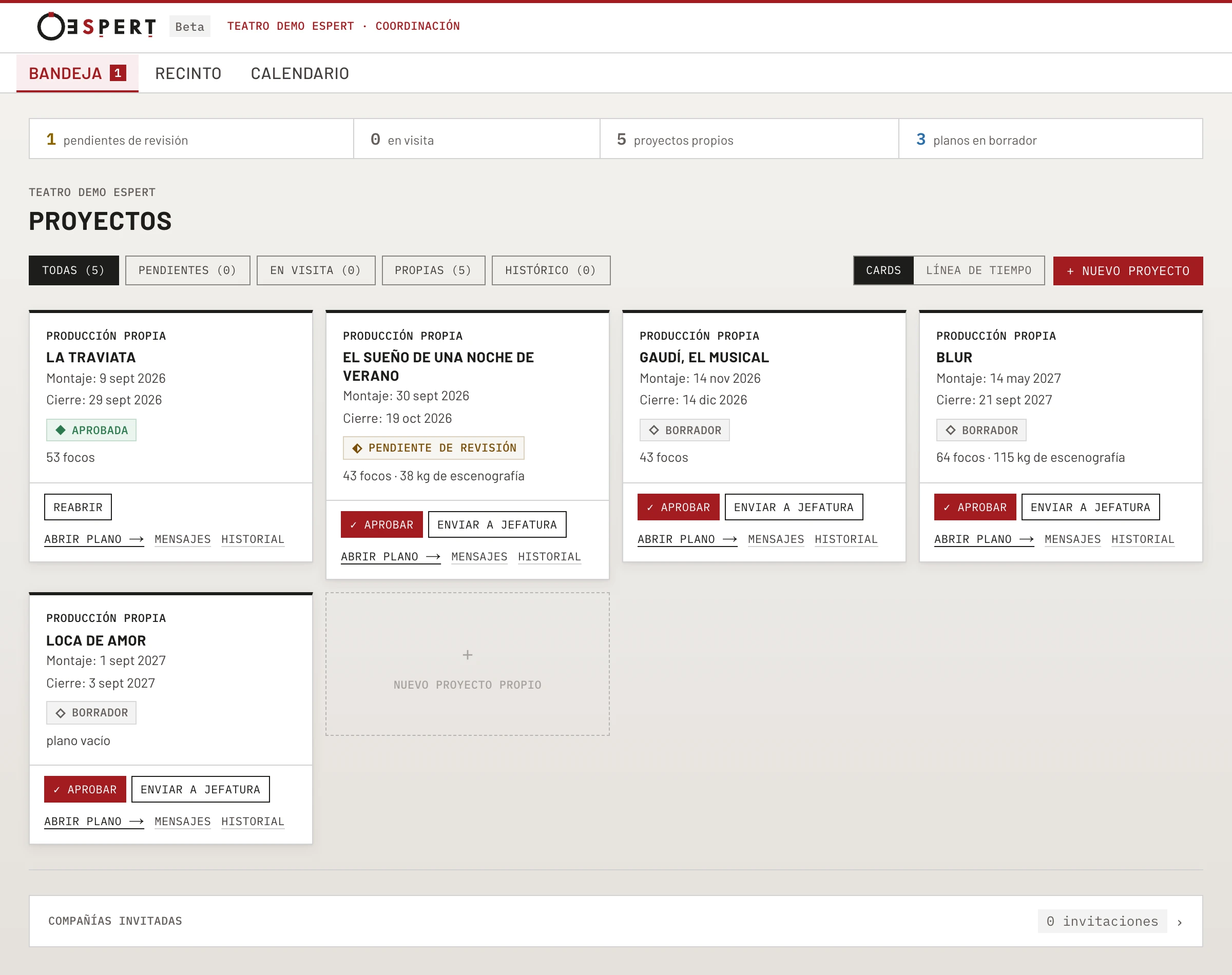The height and width of the screenshot is (975, 1232).
Task: Open the Compañías invitadas section
Action: click(615, 921)
